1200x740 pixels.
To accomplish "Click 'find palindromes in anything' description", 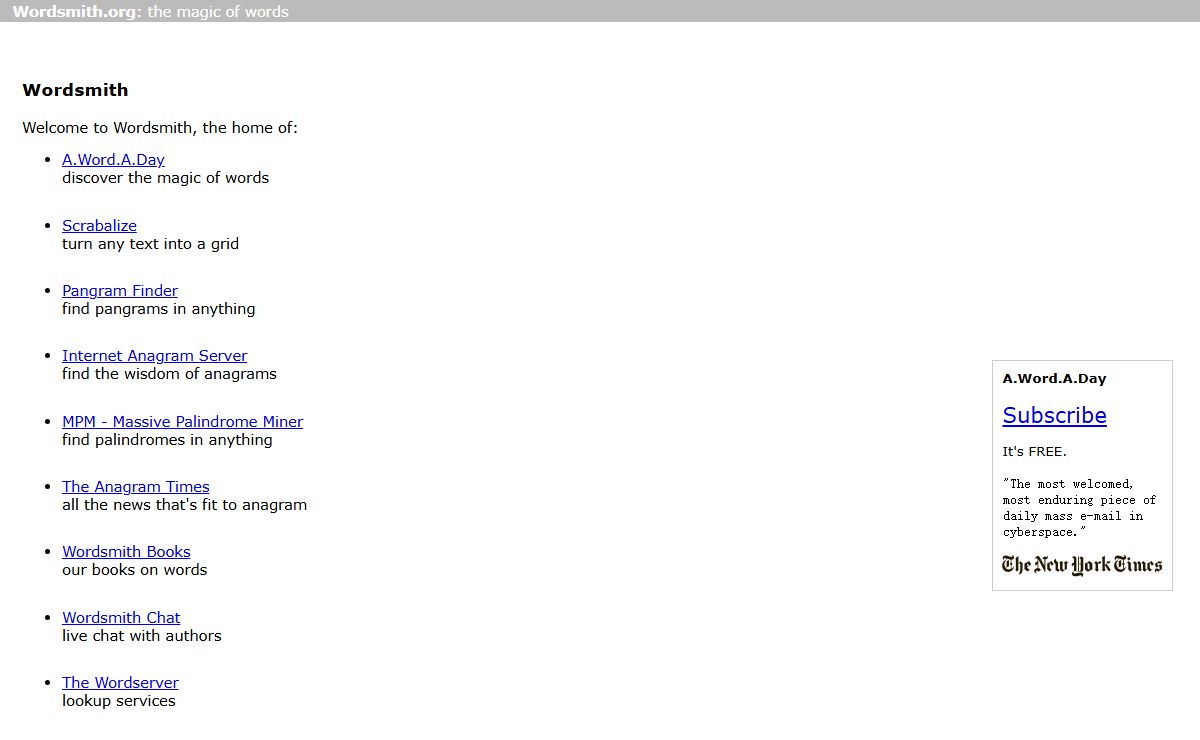I will [x=167, y=440].
